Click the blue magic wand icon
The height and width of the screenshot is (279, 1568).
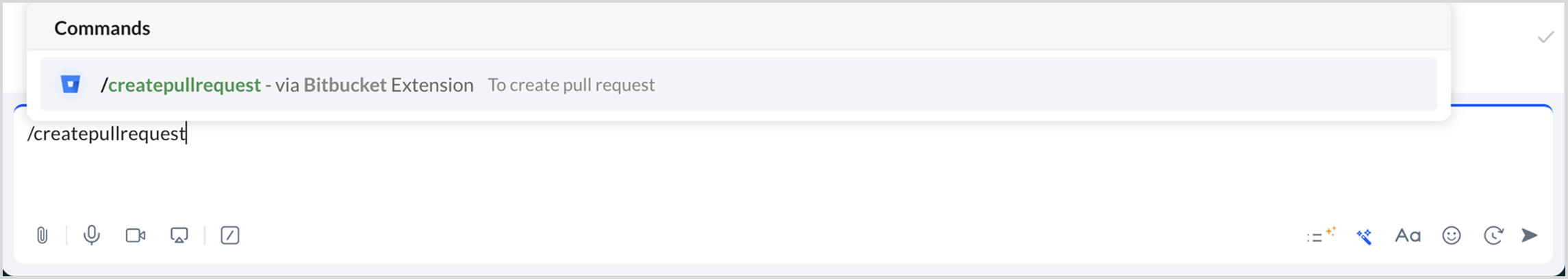coord(1364,237)
